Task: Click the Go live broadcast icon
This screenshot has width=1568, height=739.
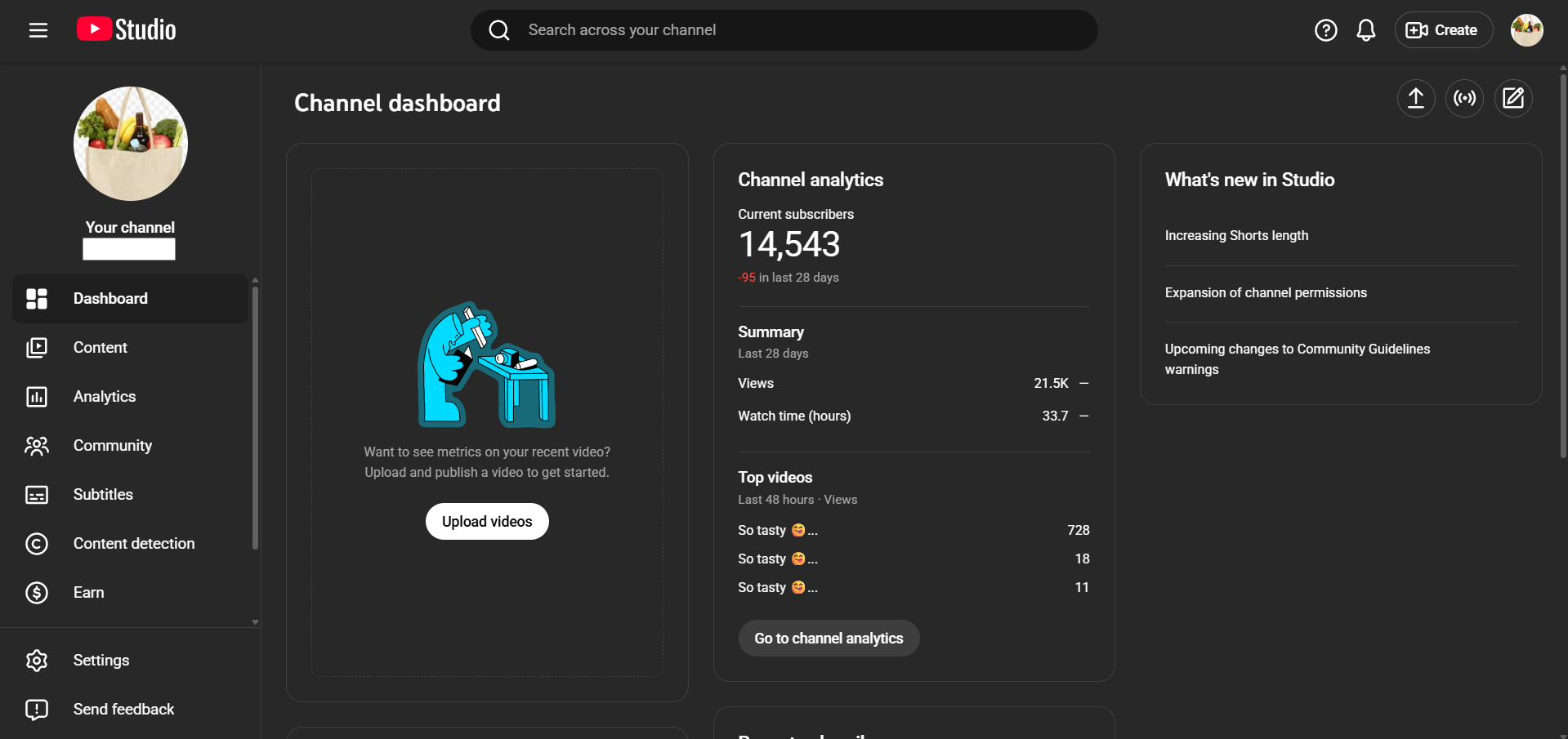Action: tap(1464, 99)
